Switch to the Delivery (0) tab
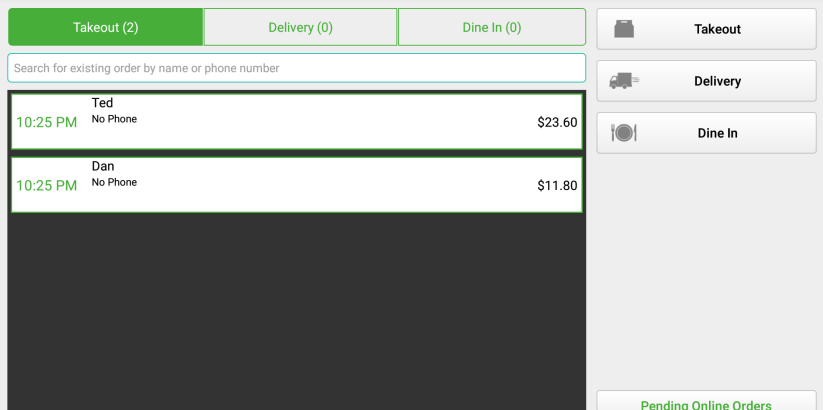The width and height of the screenshot is (823, 410). (x=300, y=27)
